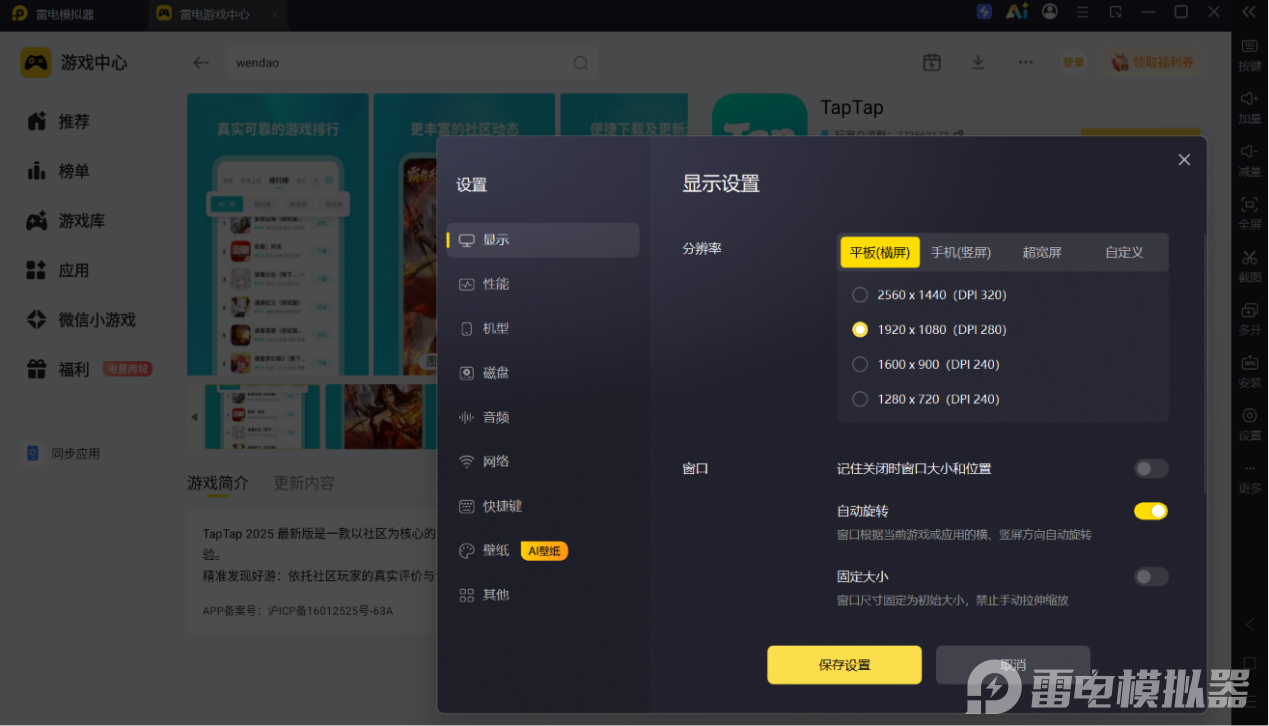1269x726 pixels.
Task: Open 推荐 in game center sidebar
Action: [58, 121]
